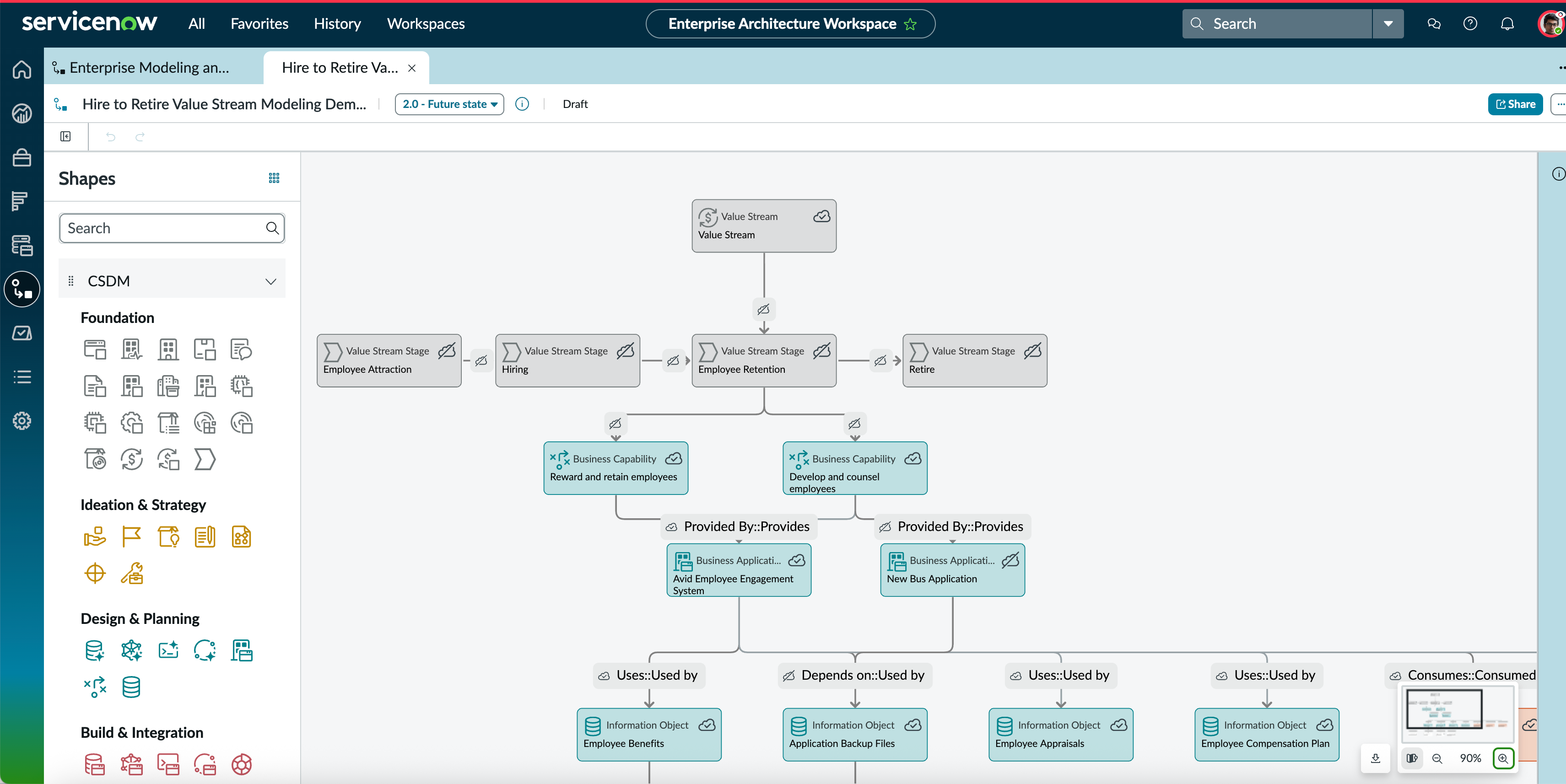Open the user avatar menu
The width and height of the screenshot is (1566, 784).
pos(1551,24)
